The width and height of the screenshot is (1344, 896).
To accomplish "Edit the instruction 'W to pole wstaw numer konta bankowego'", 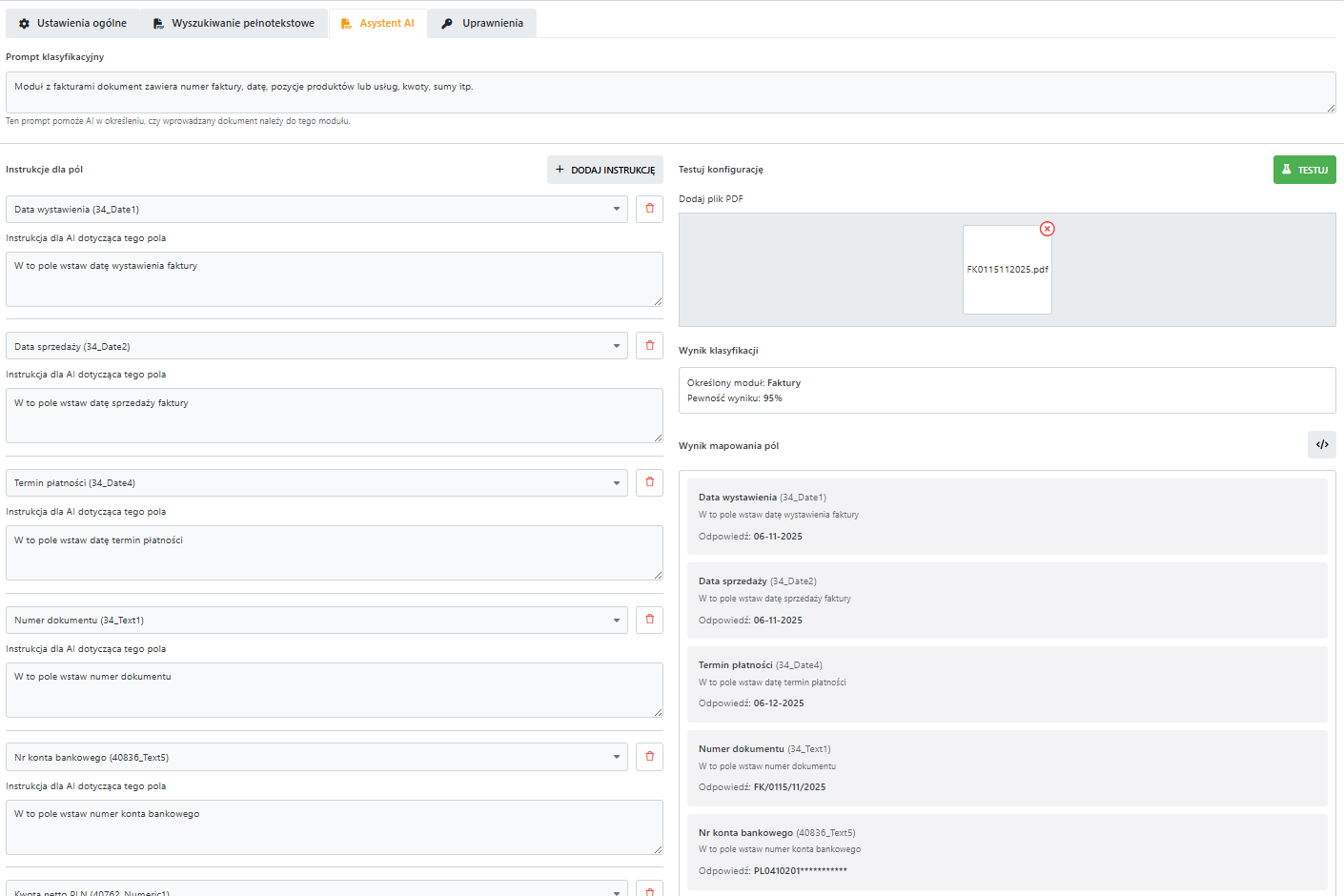I will tap(335, 827).
